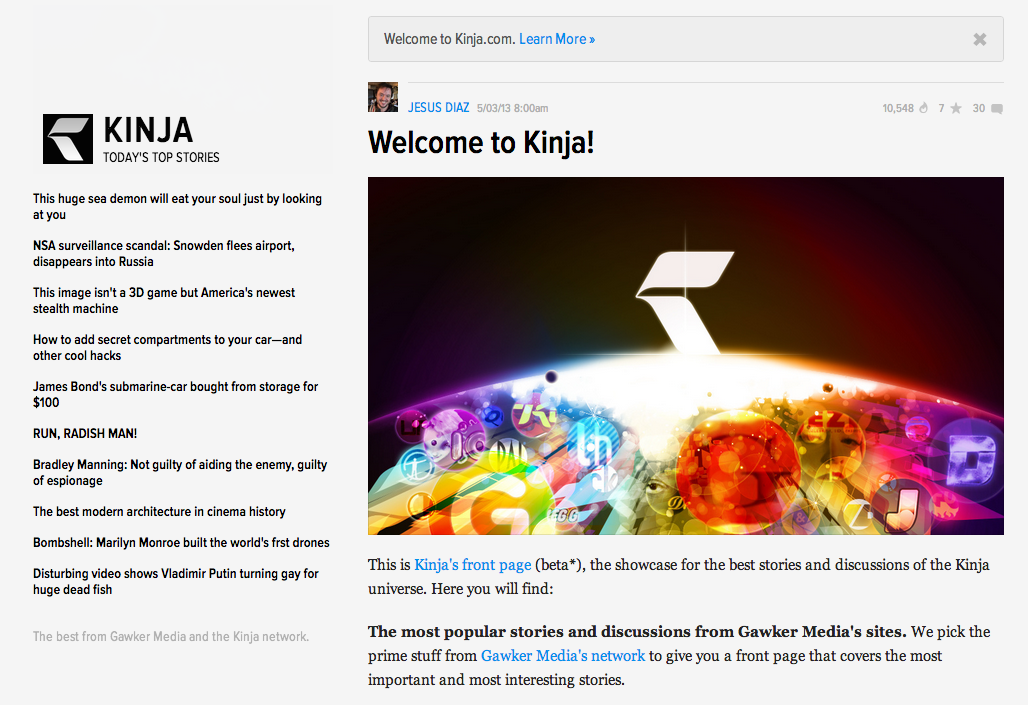Star this post with the star icon
Screen dimensions: 1028x705
[x=956, y=108]
